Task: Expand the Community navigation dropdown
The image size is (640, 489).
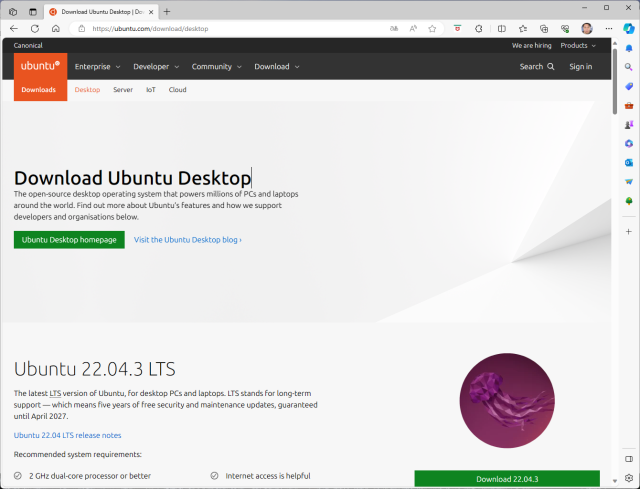Action: 216,67
